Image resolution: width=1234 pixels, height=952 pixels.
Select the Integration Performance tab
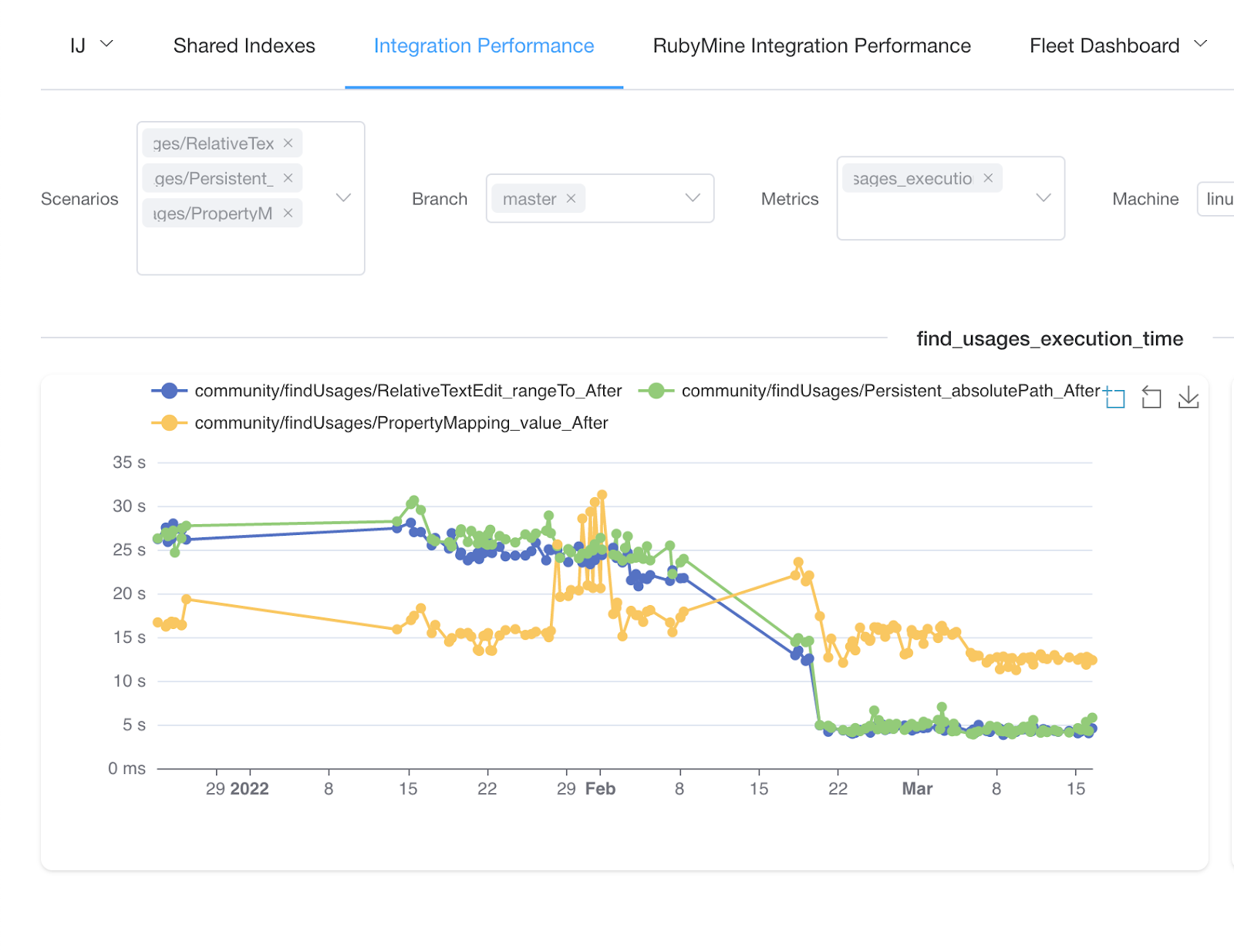point(484,45)
